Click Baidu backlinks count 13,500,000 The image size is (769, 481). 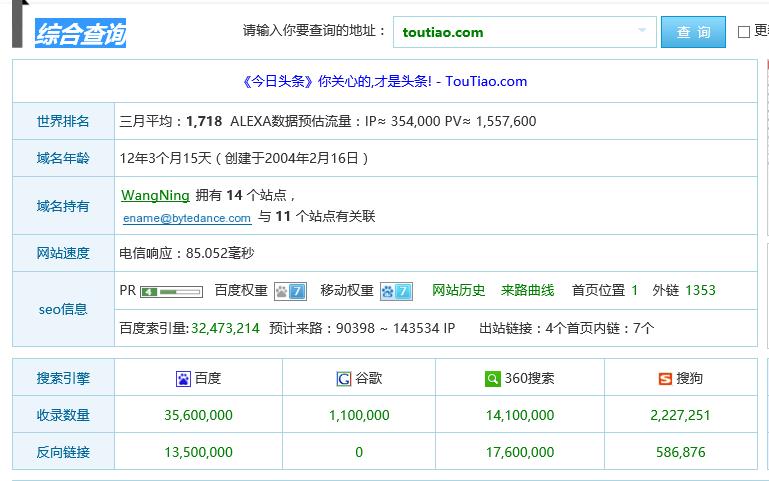click(x=199, y=452)
